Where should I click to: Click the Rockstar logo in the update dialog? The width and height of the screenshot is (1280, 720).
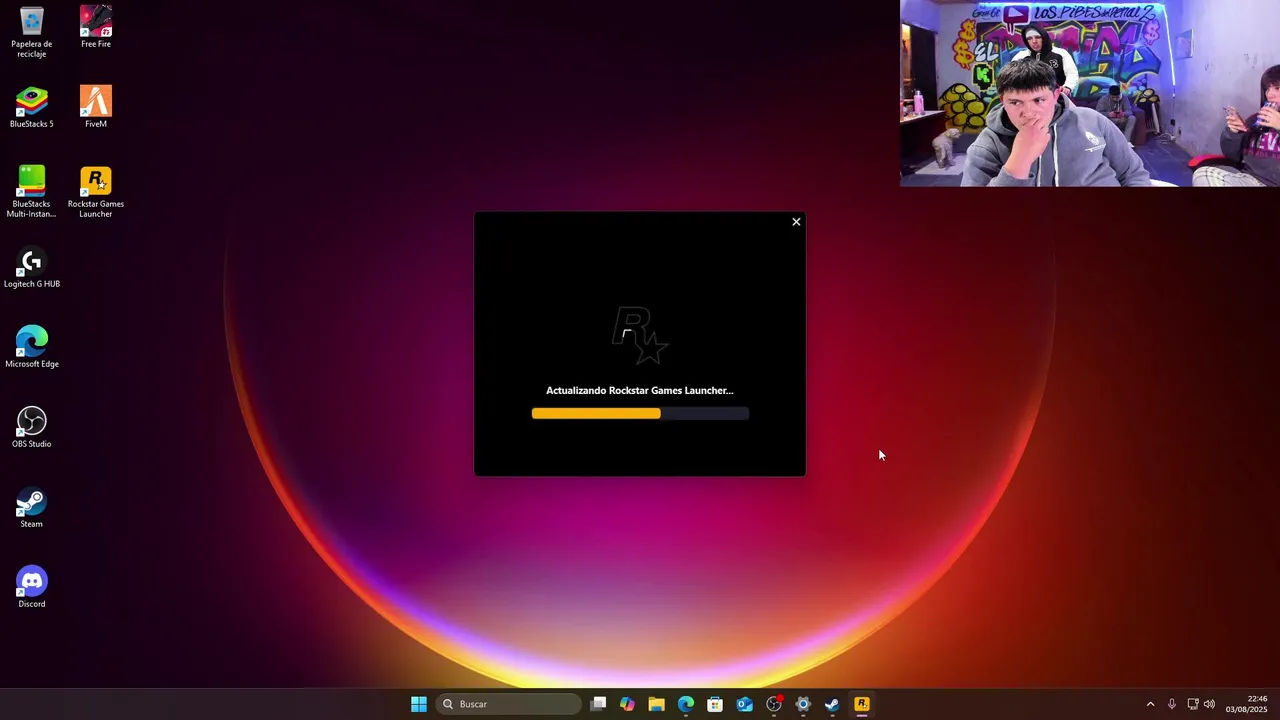point(640,336)
